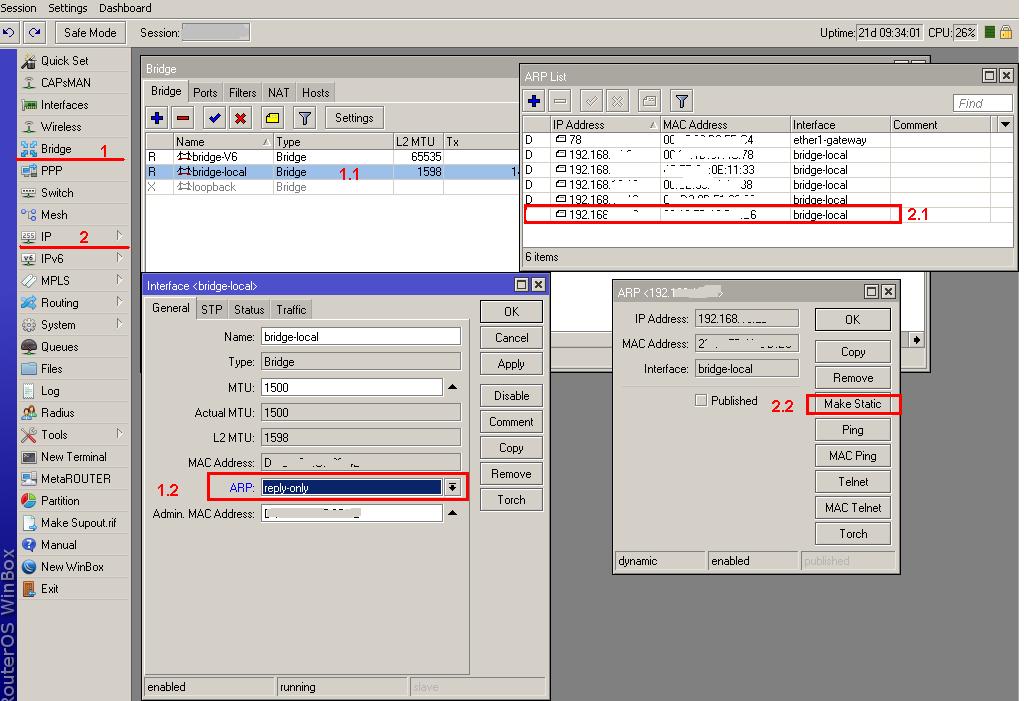Click the red minus Remove icon in Bridge toolbar

point(183,118)
